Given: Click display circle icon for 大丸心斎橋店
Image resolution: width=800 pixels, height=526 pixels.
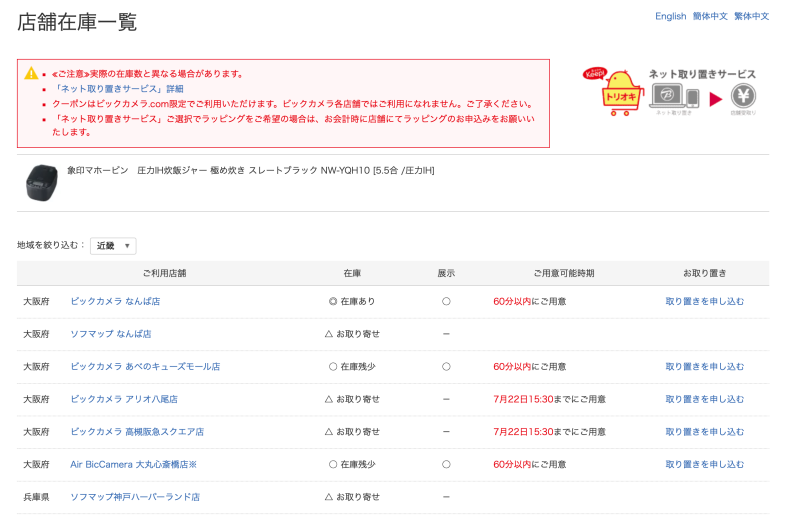Looking at the screenshot, I should click(446, 465).
